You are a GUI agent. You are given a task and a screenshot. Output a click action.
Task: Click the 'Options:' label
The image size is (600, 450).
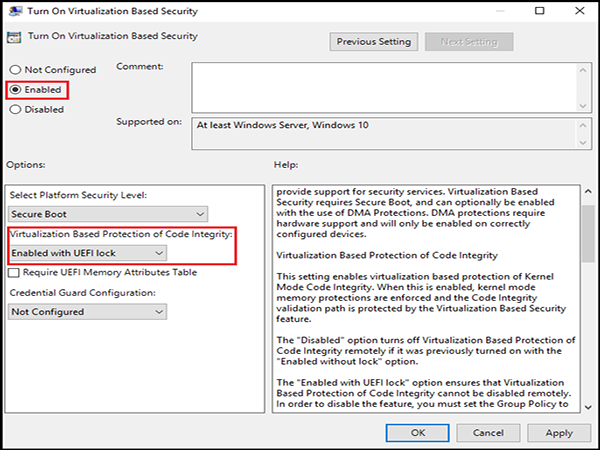[x=26, y=165]
